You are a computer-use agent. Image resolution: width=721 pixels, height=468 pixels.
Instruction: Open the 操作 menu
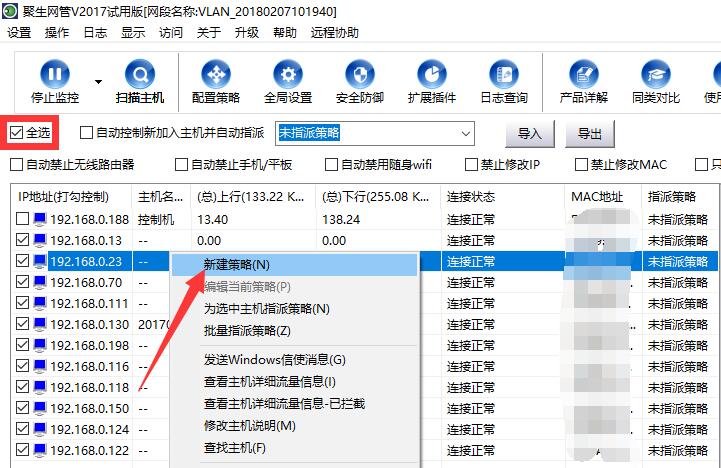click(x=57, y=33)
